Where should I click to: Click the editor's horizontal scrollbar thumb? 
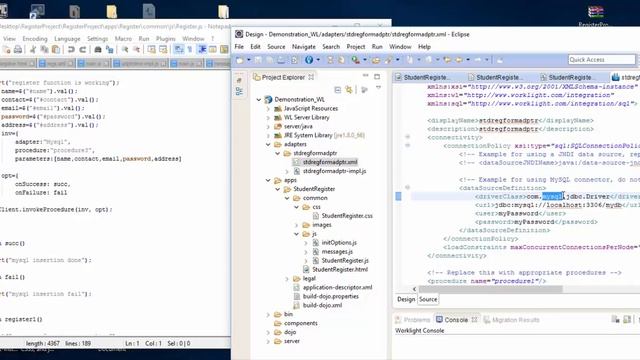pyautogui.click(x=490, y=289)
